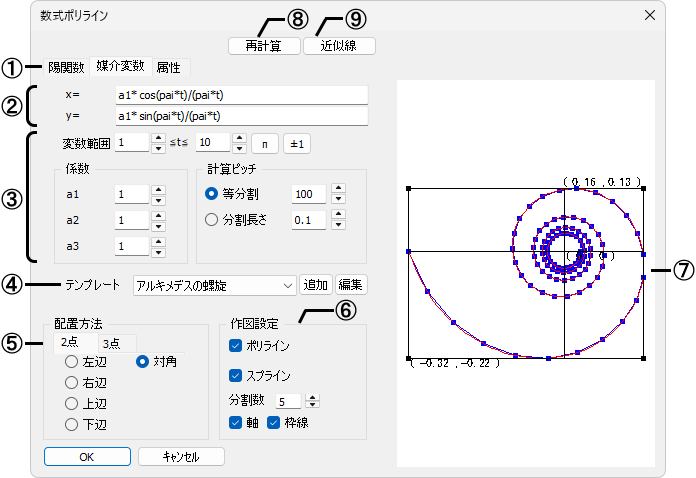Click the variable range lower limit field
The image size is (696, 478).
132,142
